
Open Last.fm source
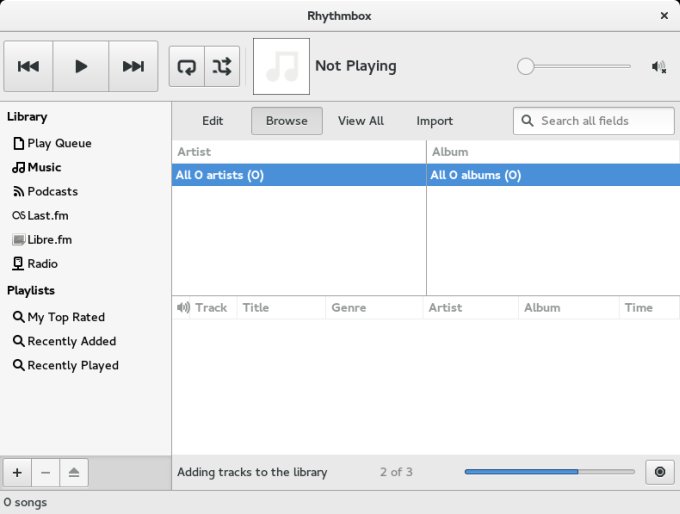(47, 216)
